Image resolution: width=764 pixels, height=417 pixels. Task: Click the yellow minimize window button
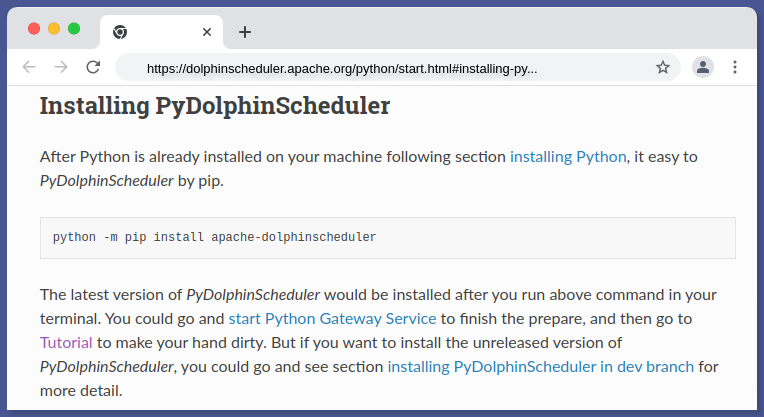54,29
